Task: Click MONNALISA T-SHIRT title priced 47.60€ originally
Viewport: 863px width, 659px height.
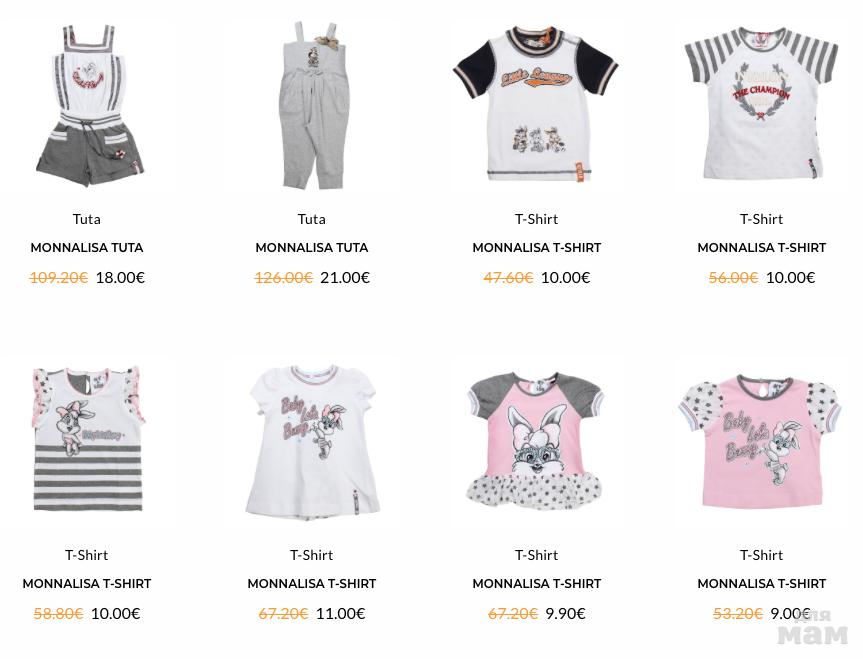Action: (537, 248)
